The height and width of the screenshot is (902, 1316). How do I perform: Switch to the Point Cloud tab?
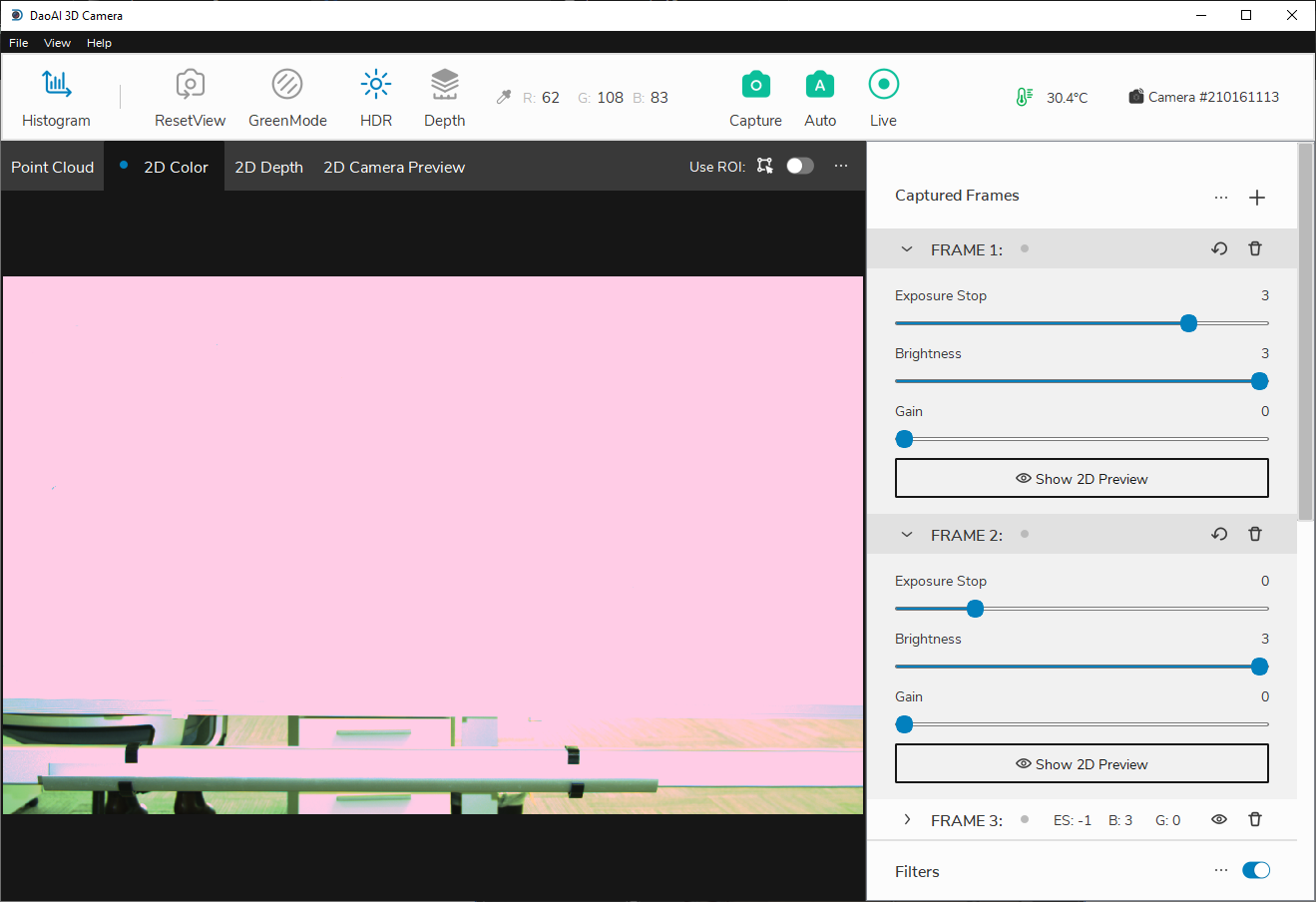point(52,167)
